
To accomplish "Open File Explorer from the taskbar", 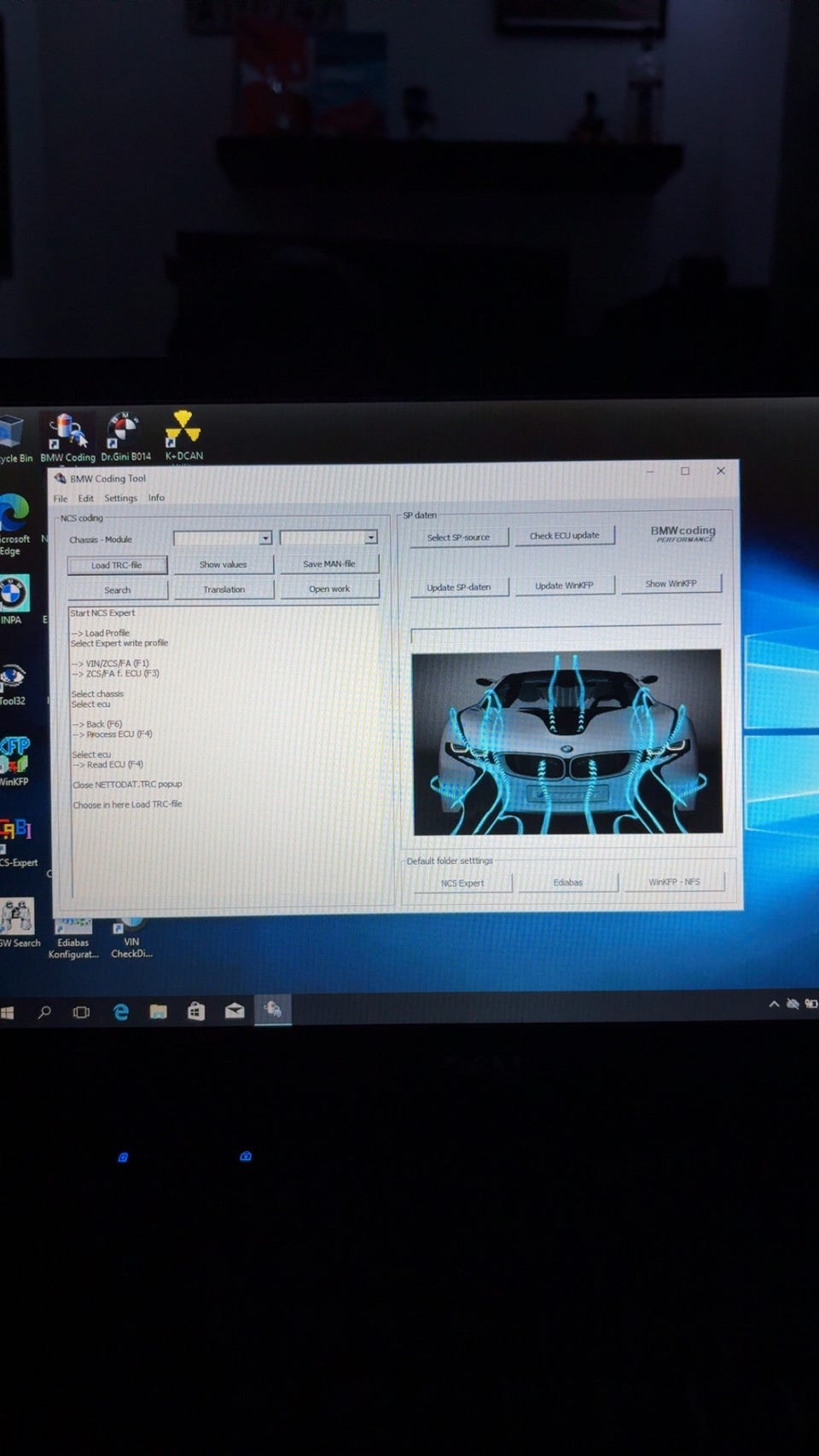I will (158, 1012).
